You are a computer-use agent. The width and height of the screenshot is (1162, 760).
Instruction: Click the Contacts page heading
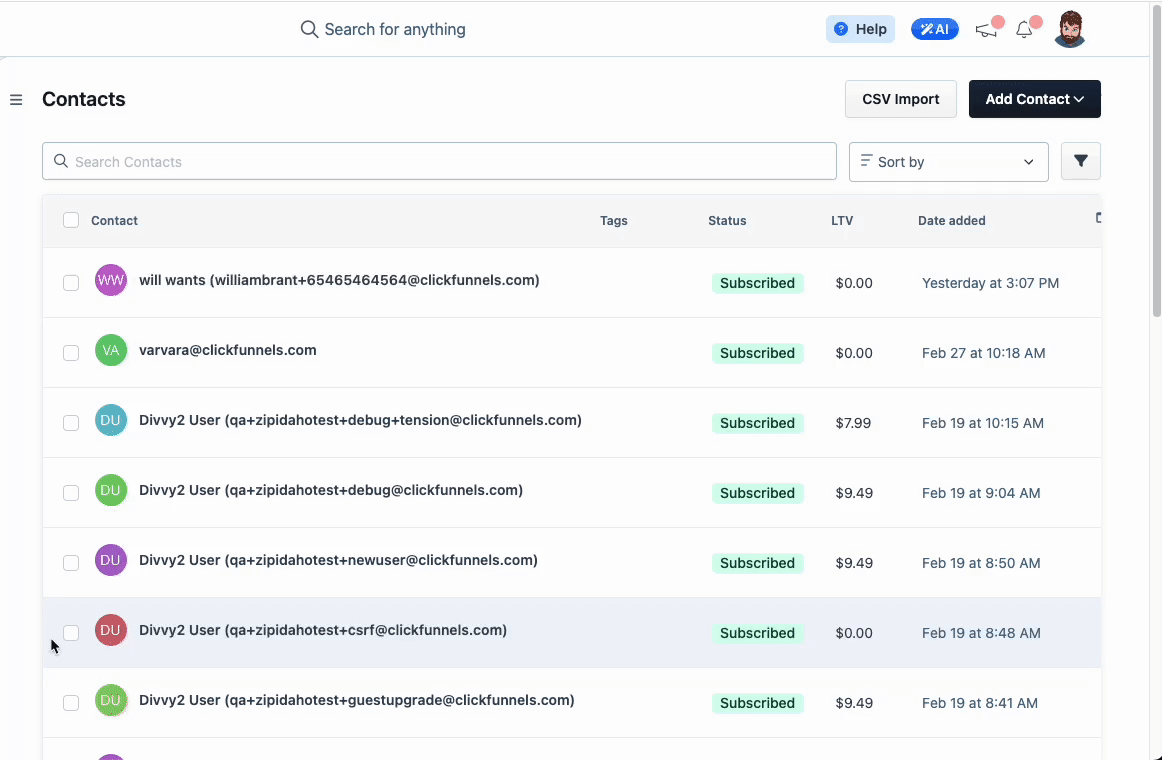84,99
